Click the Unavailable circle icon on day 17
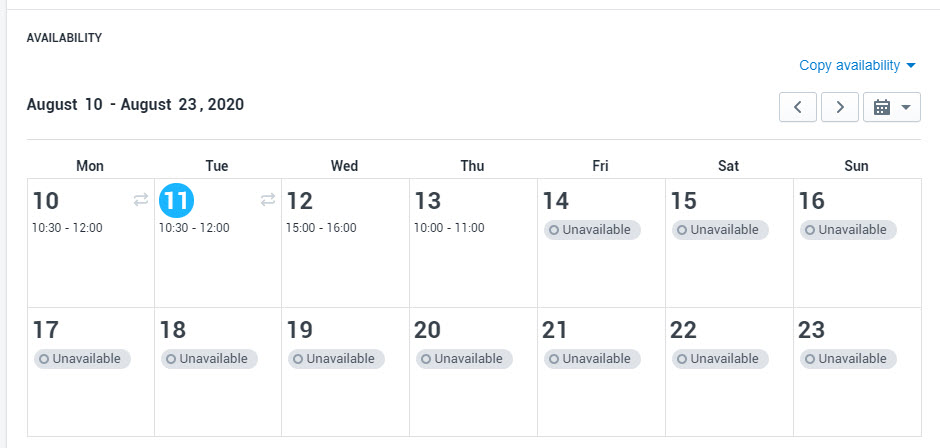This screenshot has width=940, height=448. (x=44, y=359)
